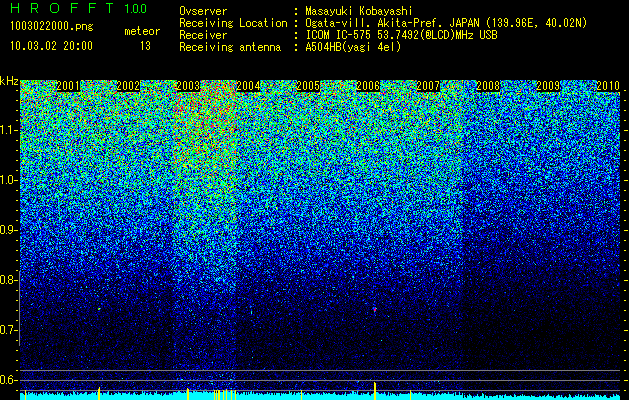Screen dimensions: 629x400
Task: Click the tall yellow spike below 2006
Action: 375,391
